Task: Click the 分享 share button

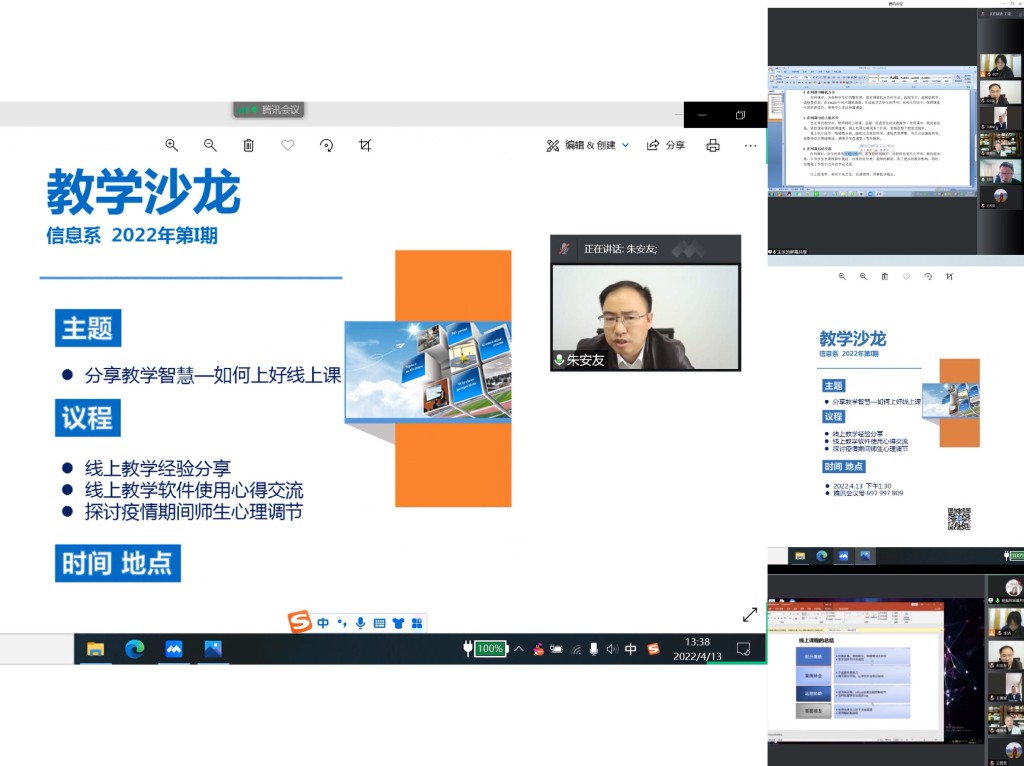Action: [x=666, y=145]
